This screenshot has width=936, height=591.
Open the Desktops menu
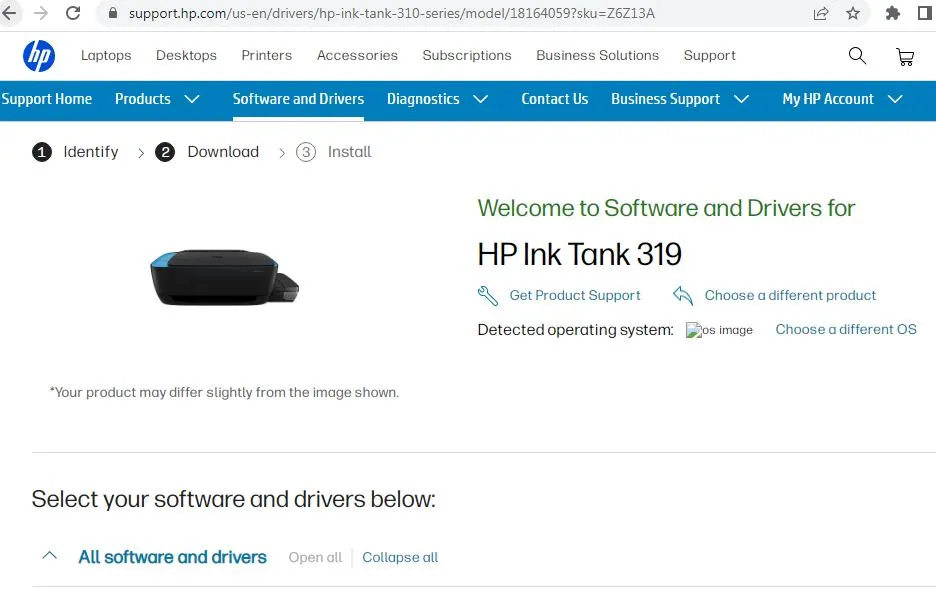click(x=186, y=56)
